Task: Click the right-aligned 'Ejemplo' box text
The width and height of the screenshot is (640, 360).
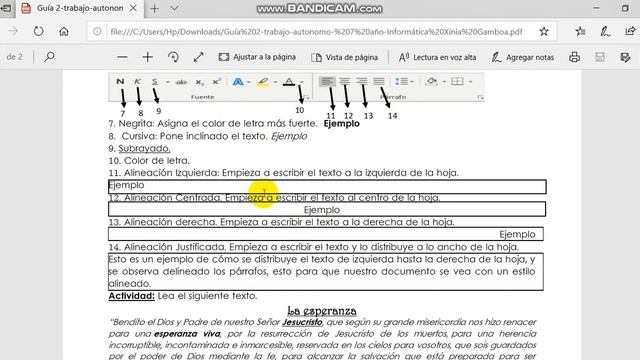Action: (517, 234)
